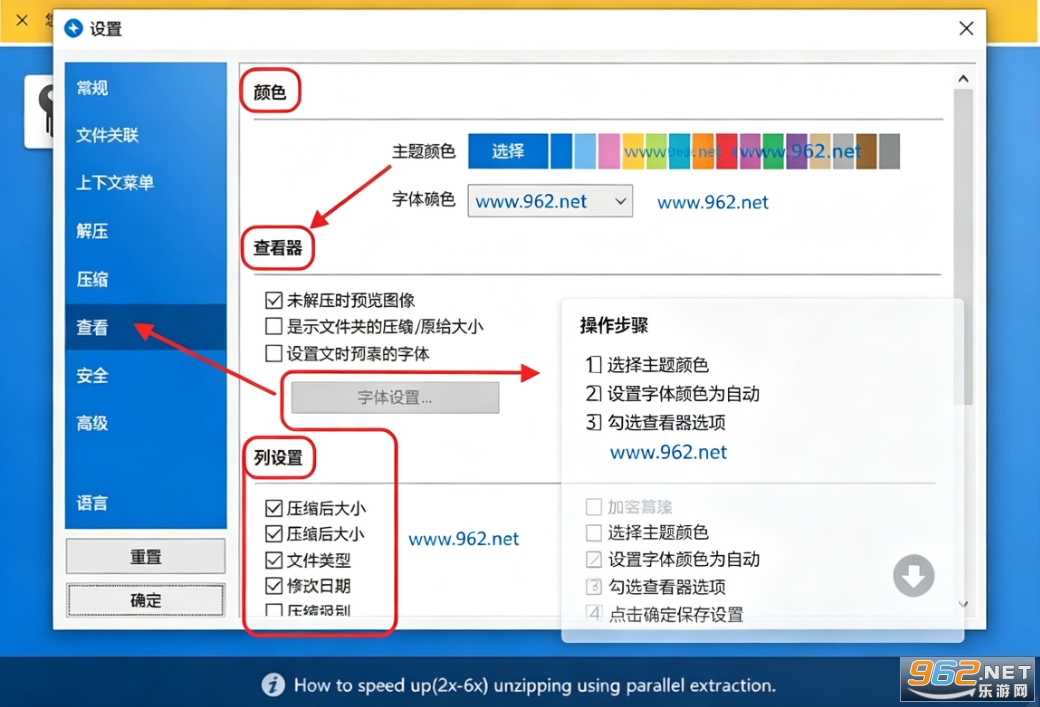Viewport: 1040px width, 707px height.
Task: Close the yellow background window X icon
Action: [22, 20]
